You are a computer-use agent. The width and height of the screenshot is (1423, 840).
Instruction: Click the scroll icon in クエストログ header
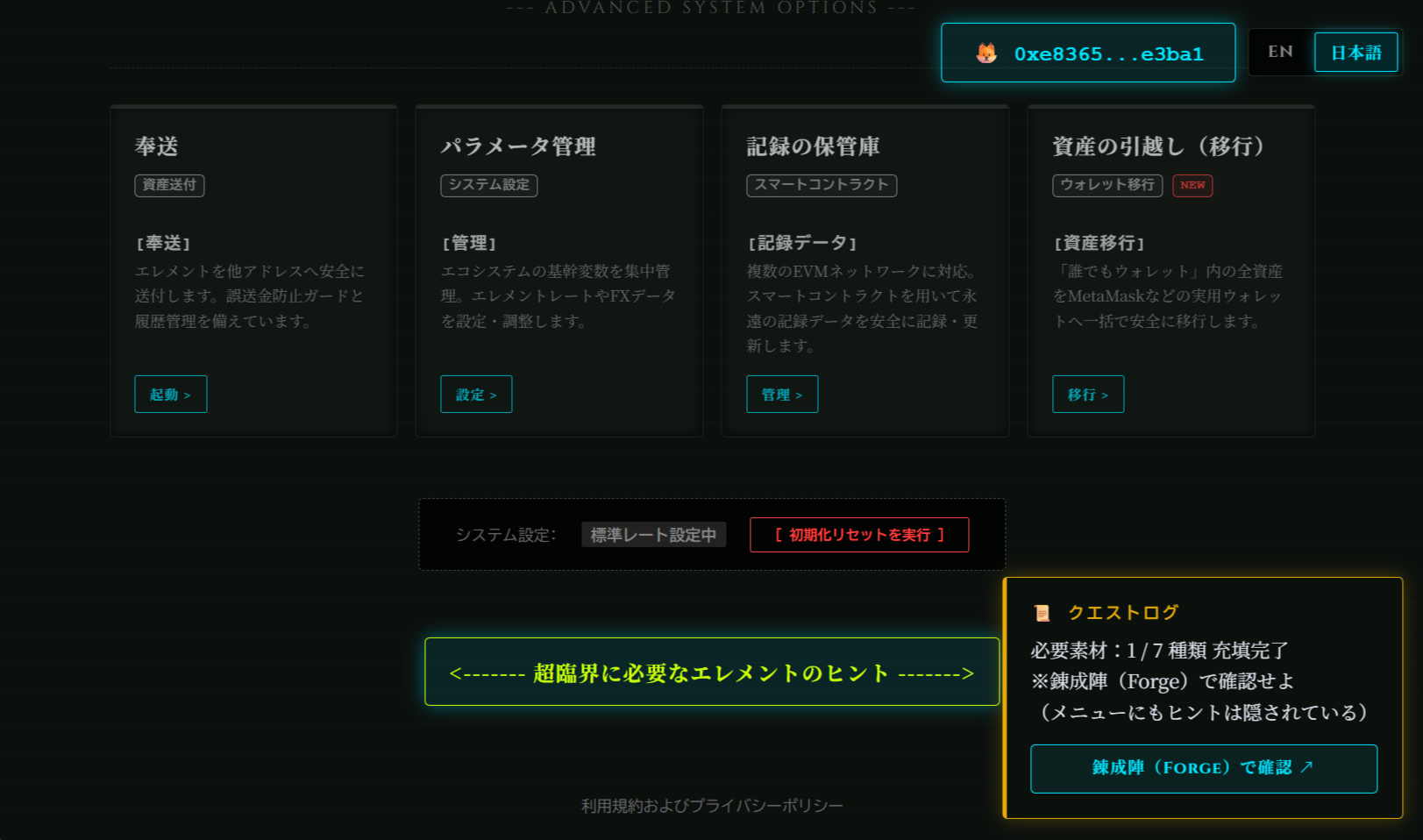click(1042, 613)
